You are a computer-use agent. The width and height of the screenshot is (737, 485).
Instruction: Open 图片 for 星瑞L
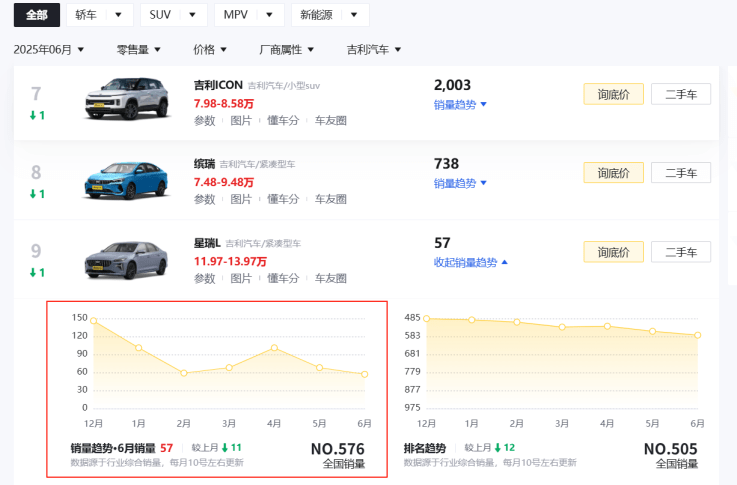click(x=241, y=279)
